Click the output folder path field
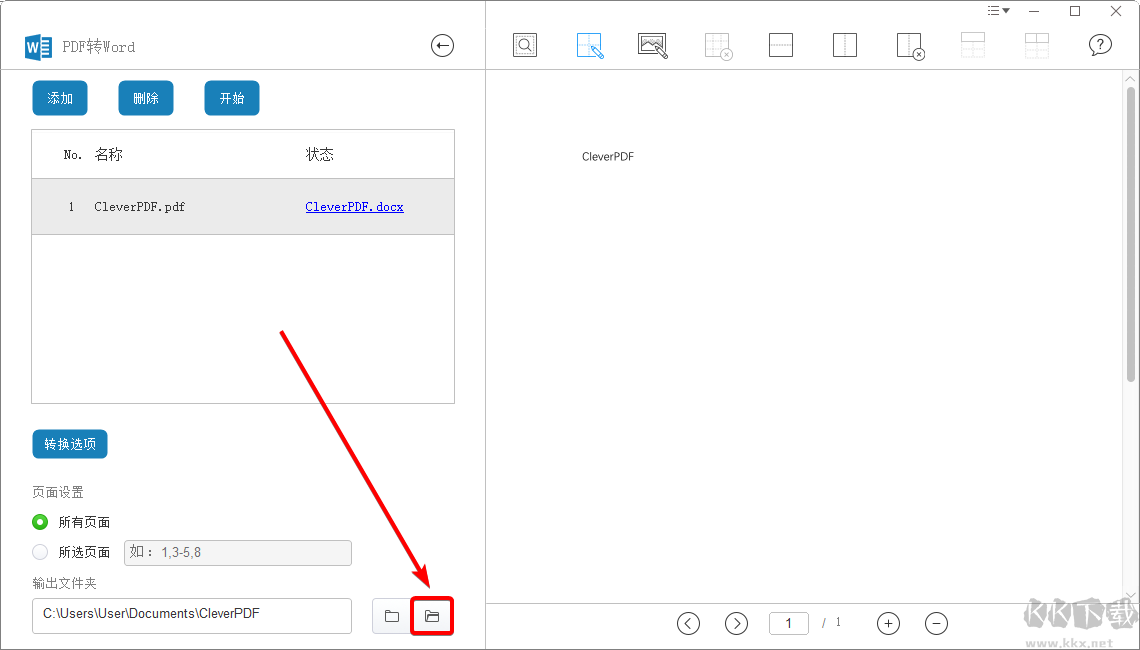The height and width of the screenshot is (650, 1140). [192, 616]
